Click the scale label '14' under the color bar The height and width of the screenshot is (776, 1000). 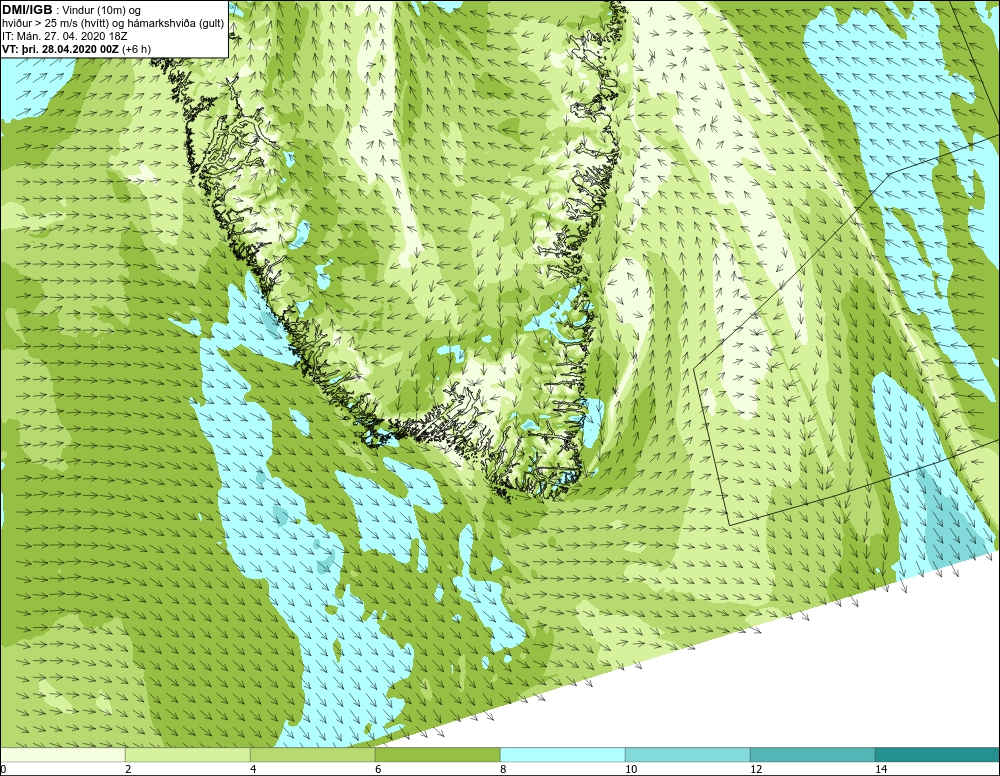point(881,769)
